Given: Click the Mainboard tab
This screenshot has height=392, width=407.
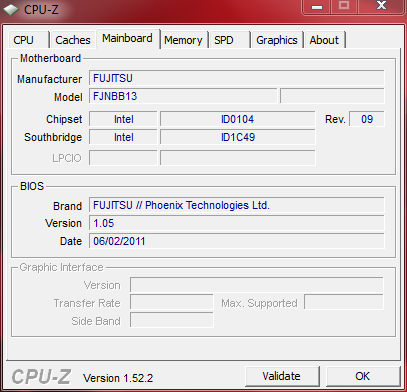Looking at the screenshot, I should pos(127,38).
